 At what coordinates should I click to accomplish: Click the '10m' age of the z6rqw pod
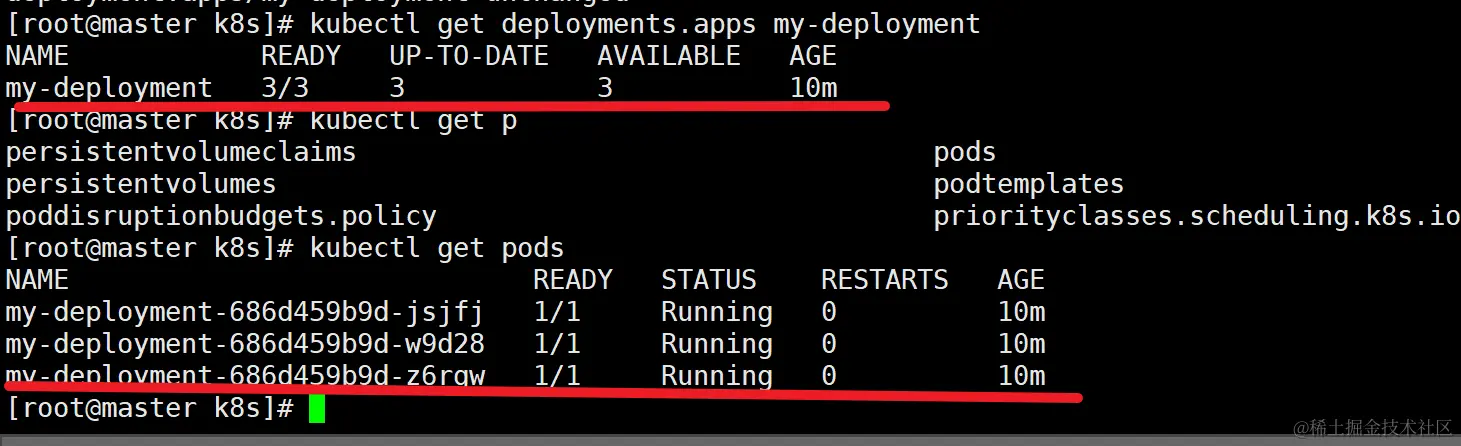pos(1021,376)
